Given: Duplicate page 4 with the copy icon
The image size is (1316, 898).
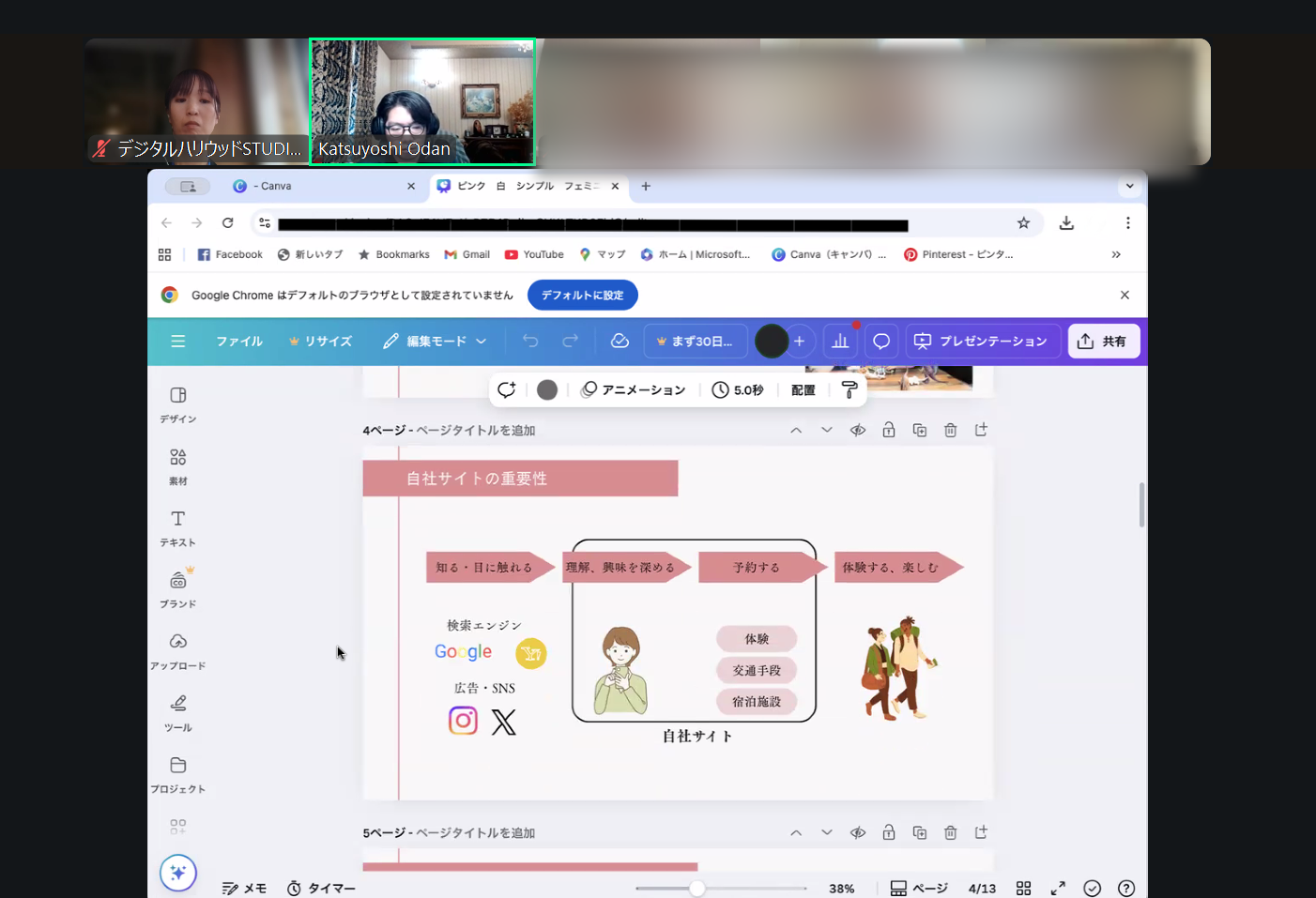Looking at the screenshot, I should pos(919,430).
